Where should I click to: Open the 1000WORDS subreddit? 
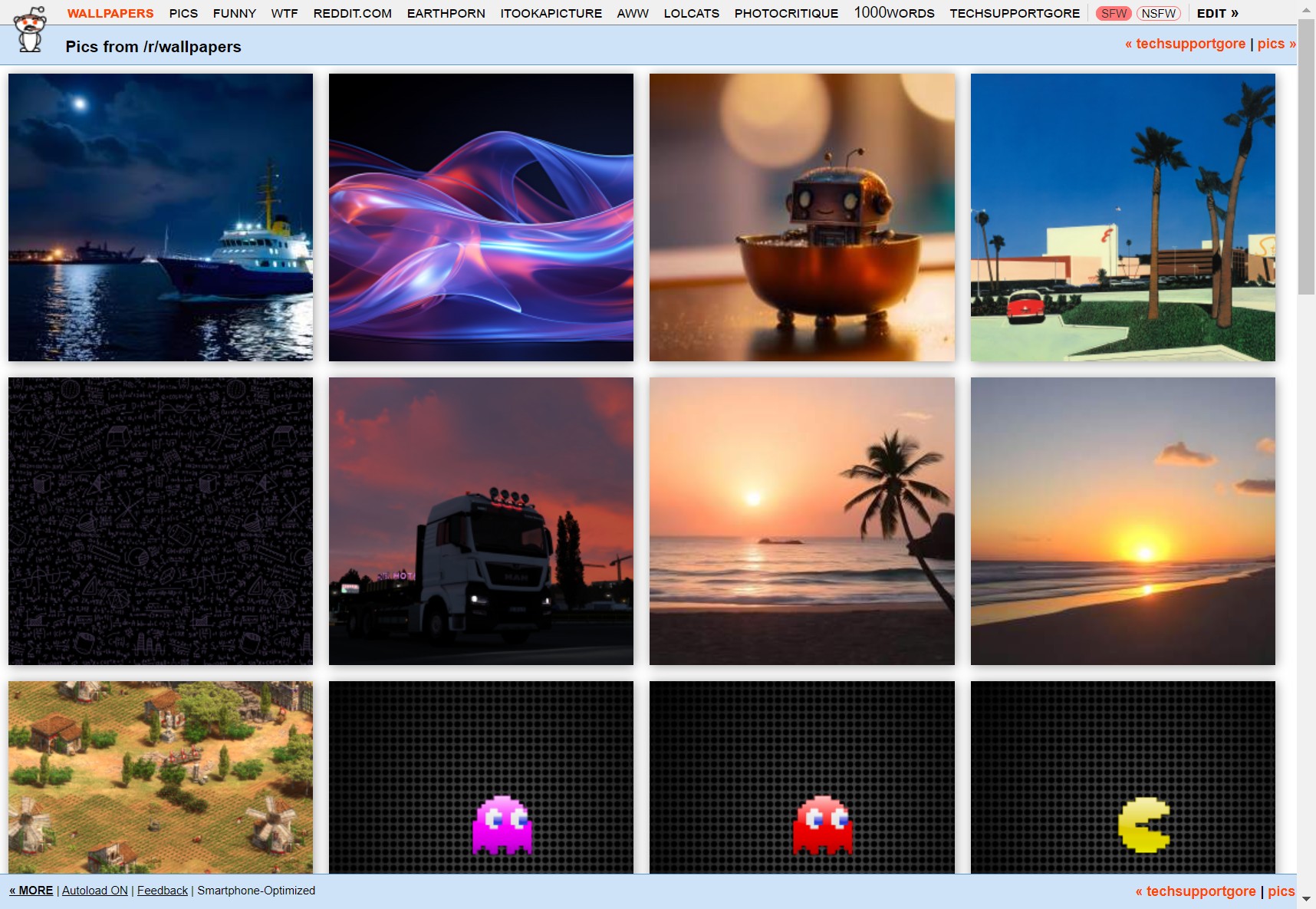pos(892,13)
